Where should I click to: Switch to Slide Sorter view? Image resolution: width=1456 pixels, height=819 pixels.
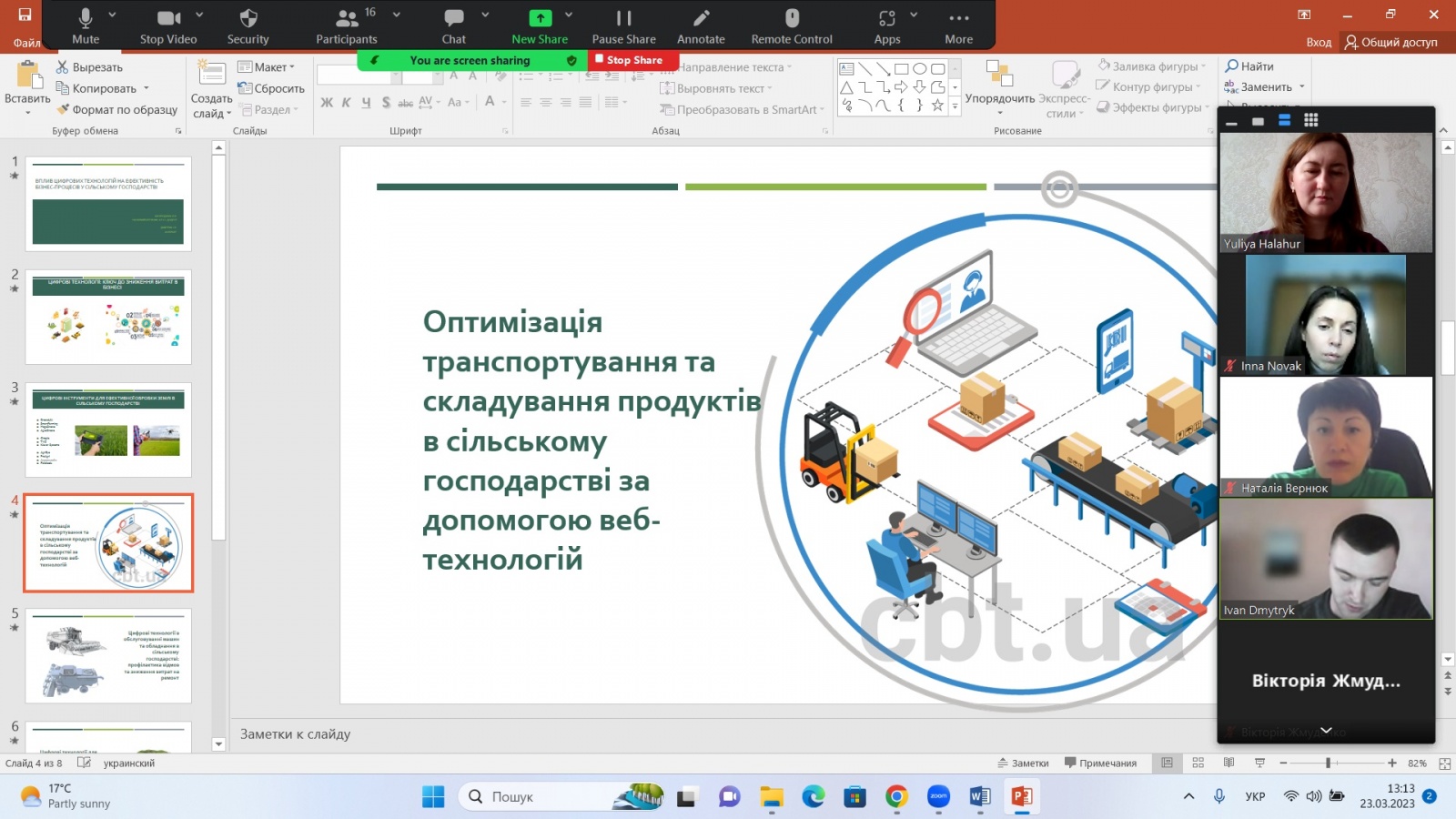pyautogui.click(x=1198, y=763)
